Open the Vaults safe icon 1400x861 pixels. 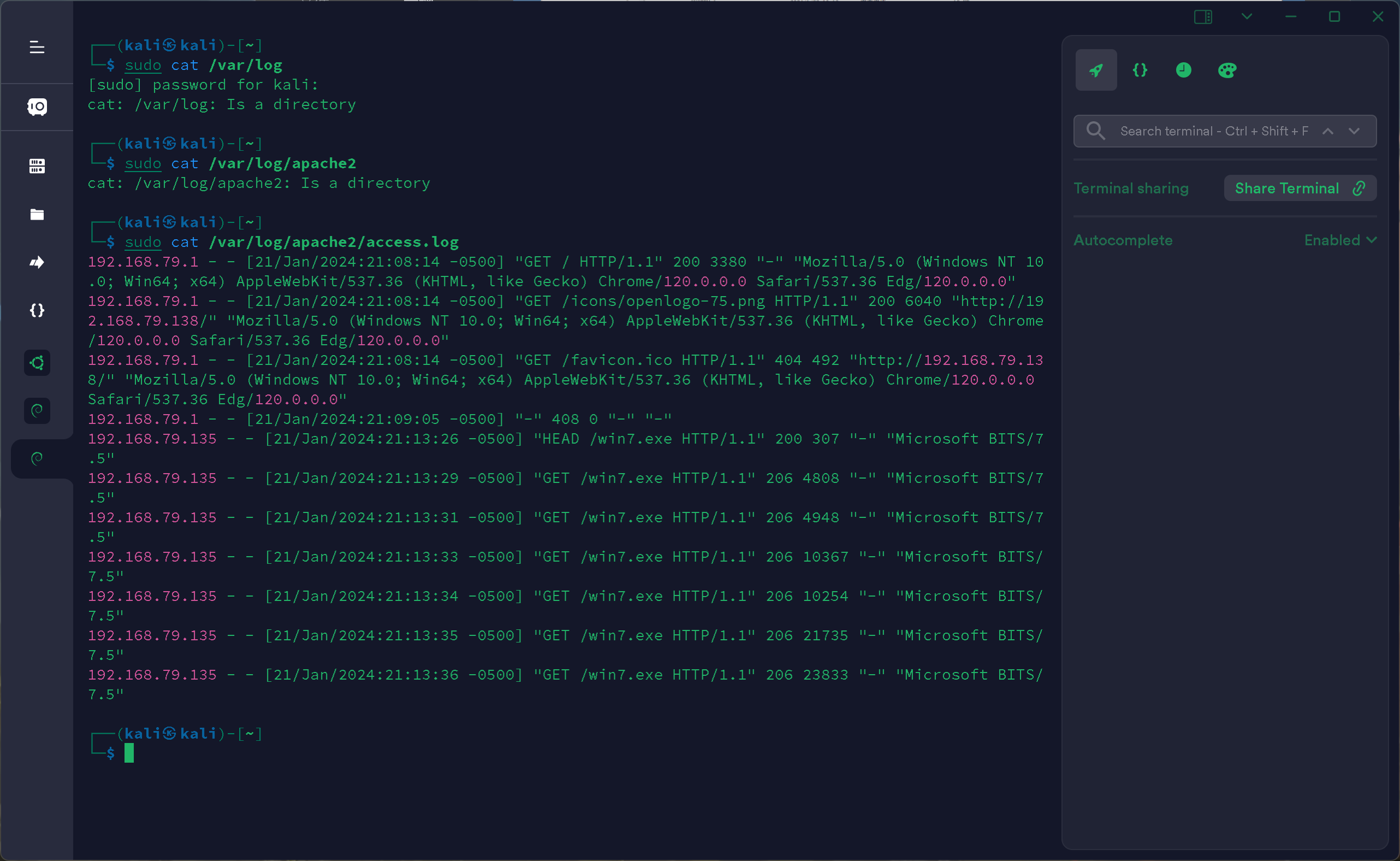(37, 107)
